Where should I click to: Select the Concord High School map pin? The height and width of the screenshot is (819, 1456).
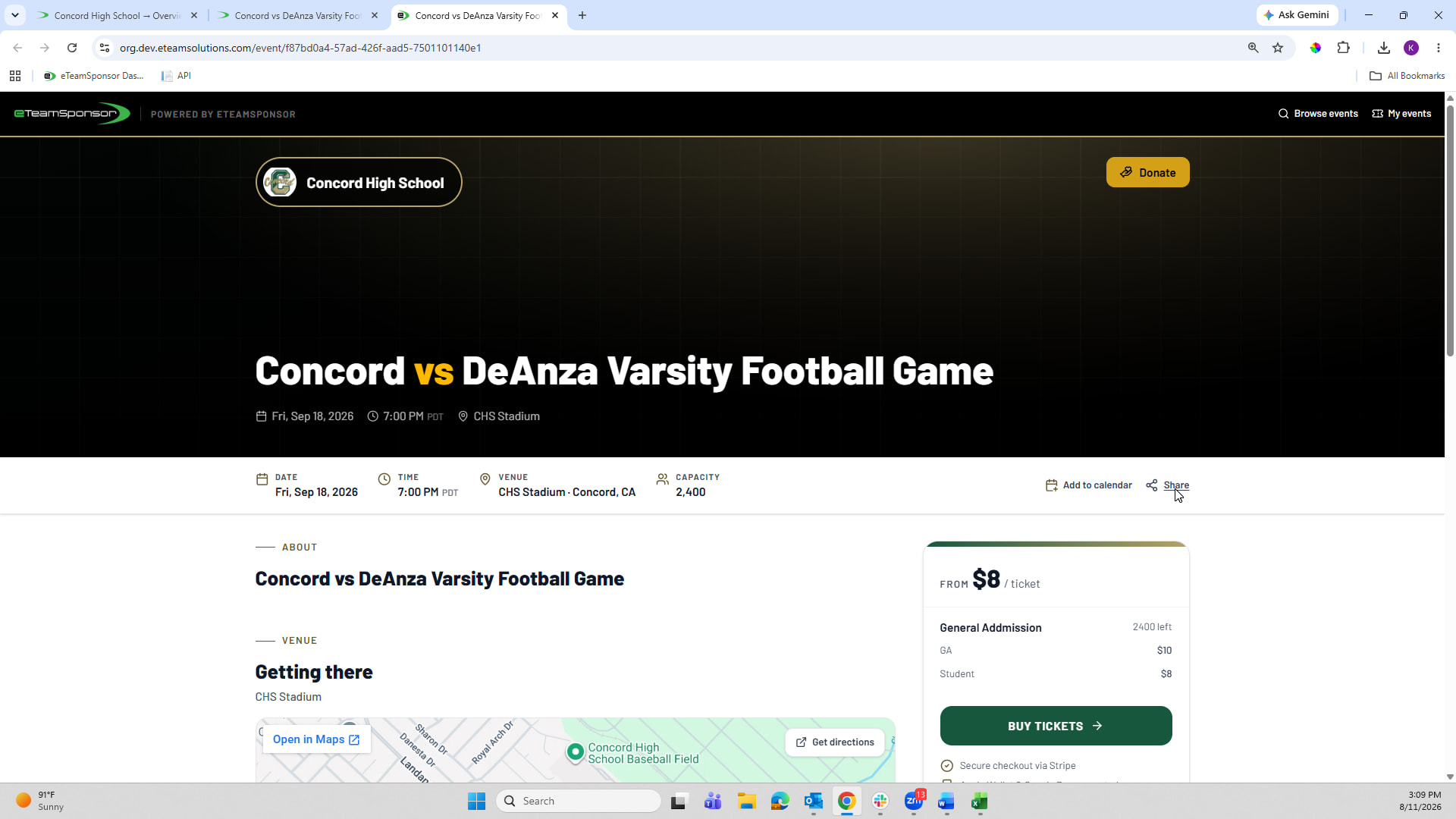pyautogui.click(x=576, y=752)
